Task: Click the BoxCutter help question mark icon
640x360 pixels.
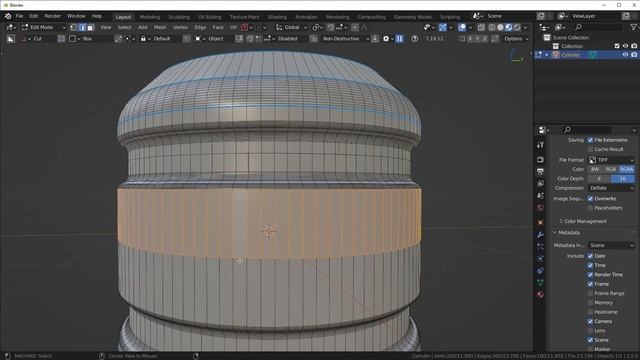Action: (415, 39)
